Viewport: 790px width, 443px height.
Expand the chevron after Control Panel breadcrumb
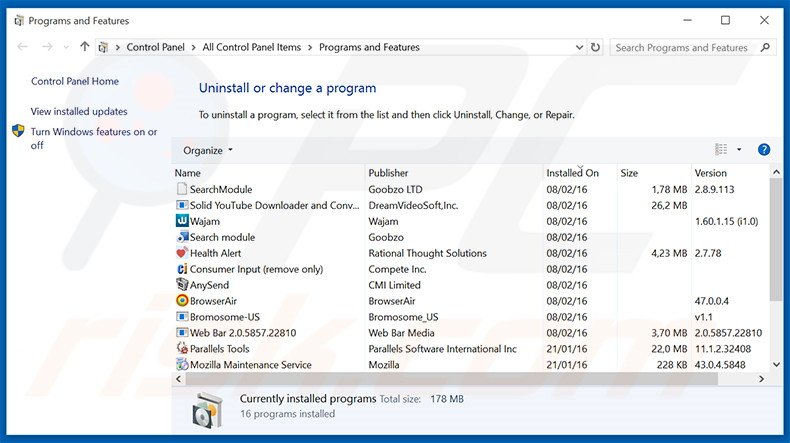point(193,47)
